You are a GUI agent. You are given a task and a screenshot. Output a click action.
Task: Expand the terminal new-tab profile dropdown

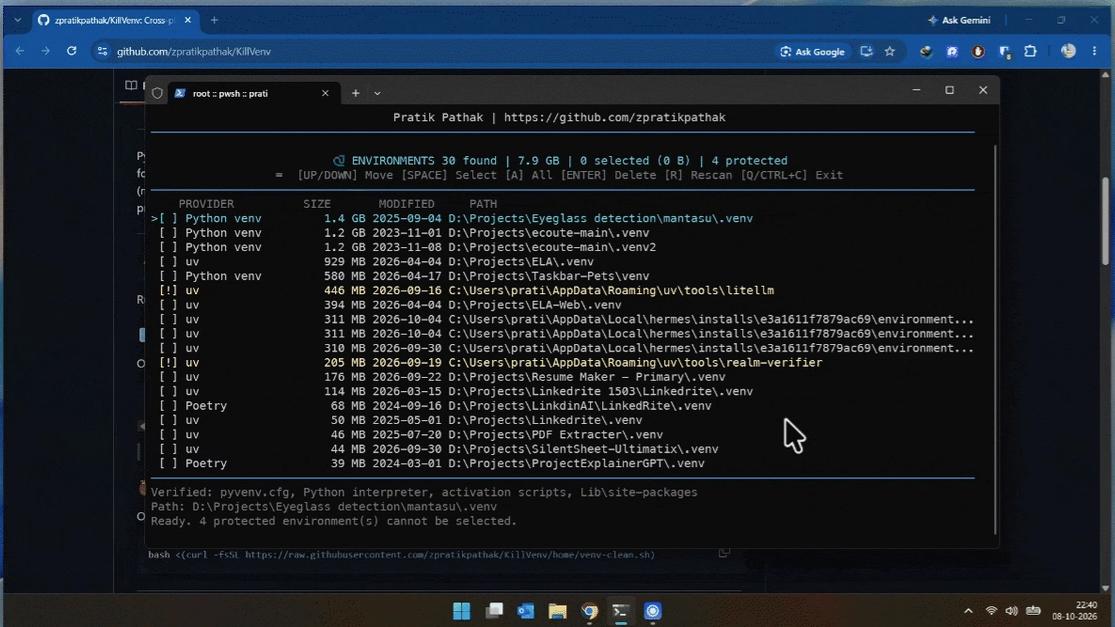(x=378, y=93)
